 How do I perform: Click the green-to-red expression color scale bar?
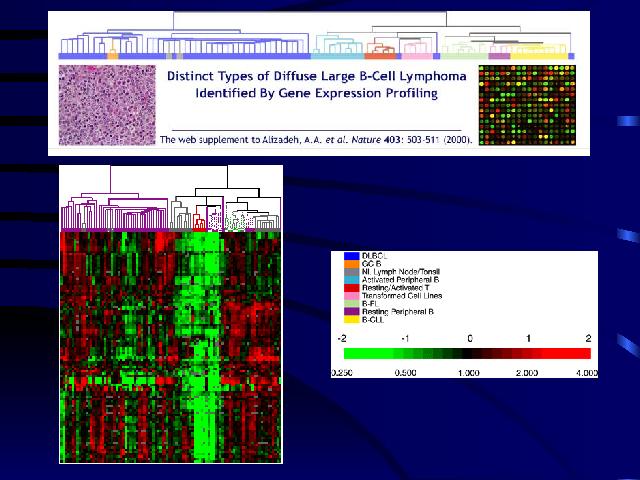(466, 353)
